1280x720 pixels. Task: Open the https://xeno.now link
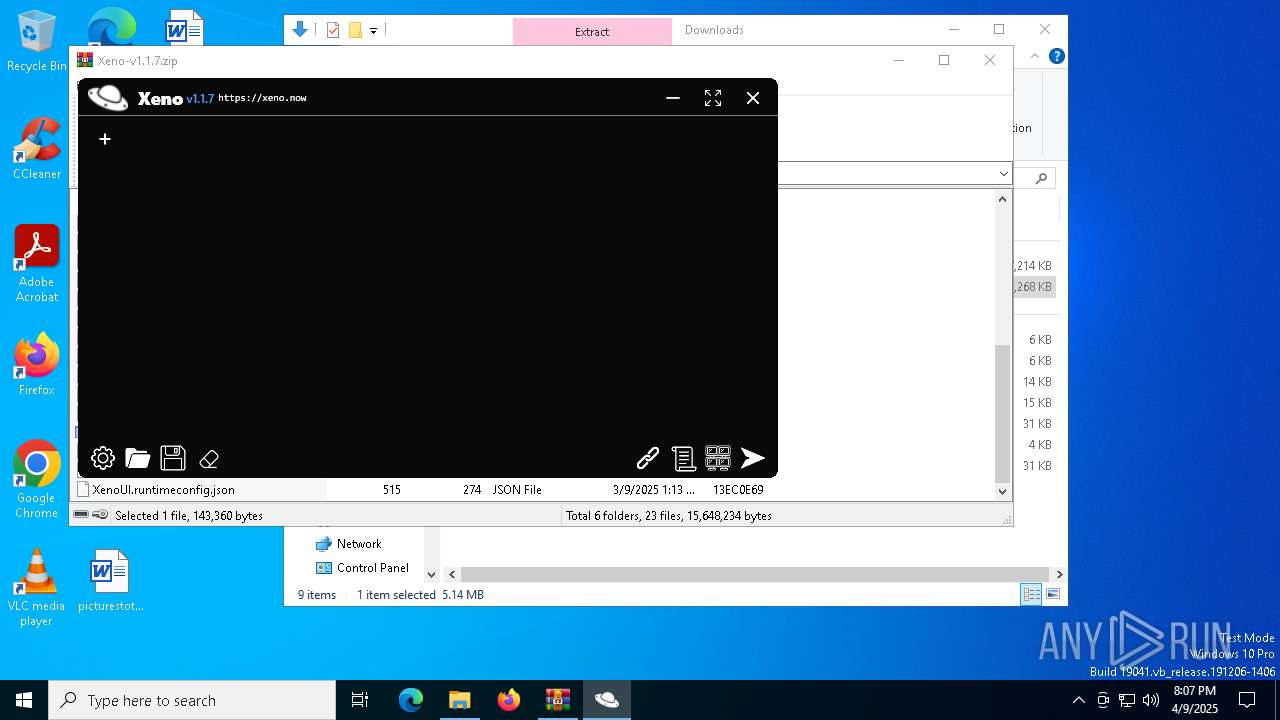[262, 98]
